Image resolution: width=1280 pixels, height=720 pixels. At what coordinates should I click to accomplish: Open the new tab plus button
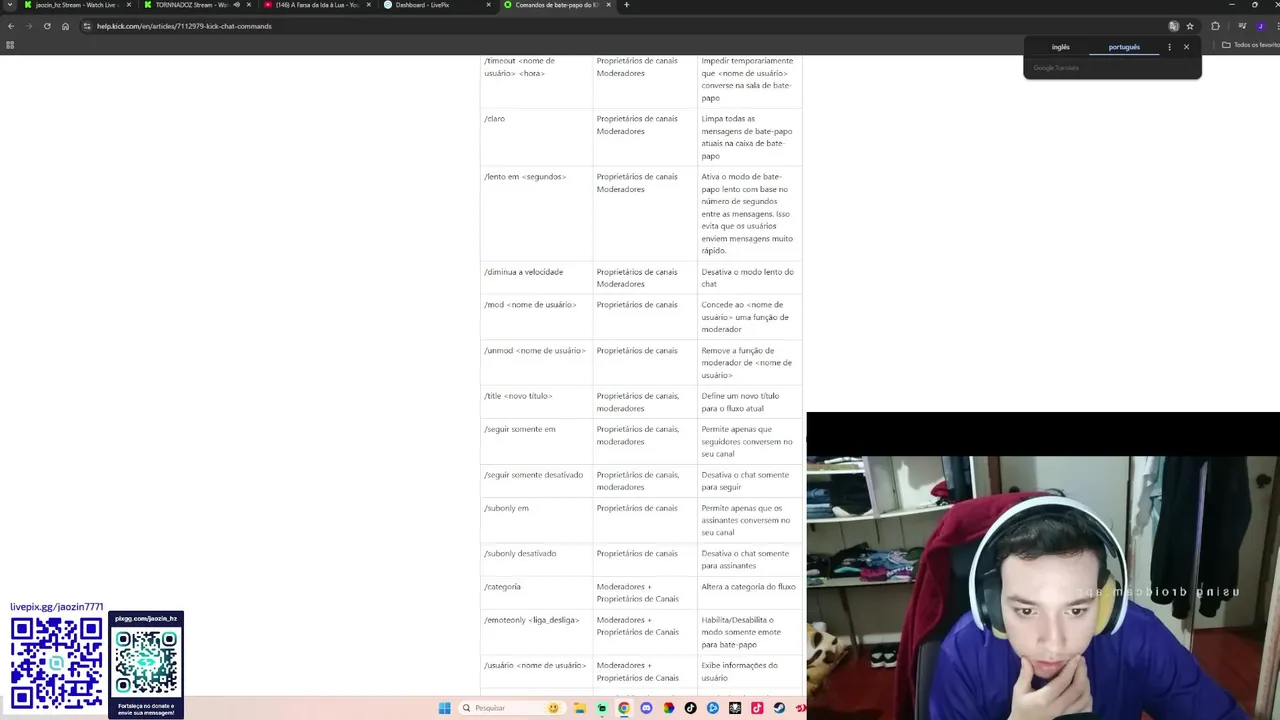click(x=626, y=5)
